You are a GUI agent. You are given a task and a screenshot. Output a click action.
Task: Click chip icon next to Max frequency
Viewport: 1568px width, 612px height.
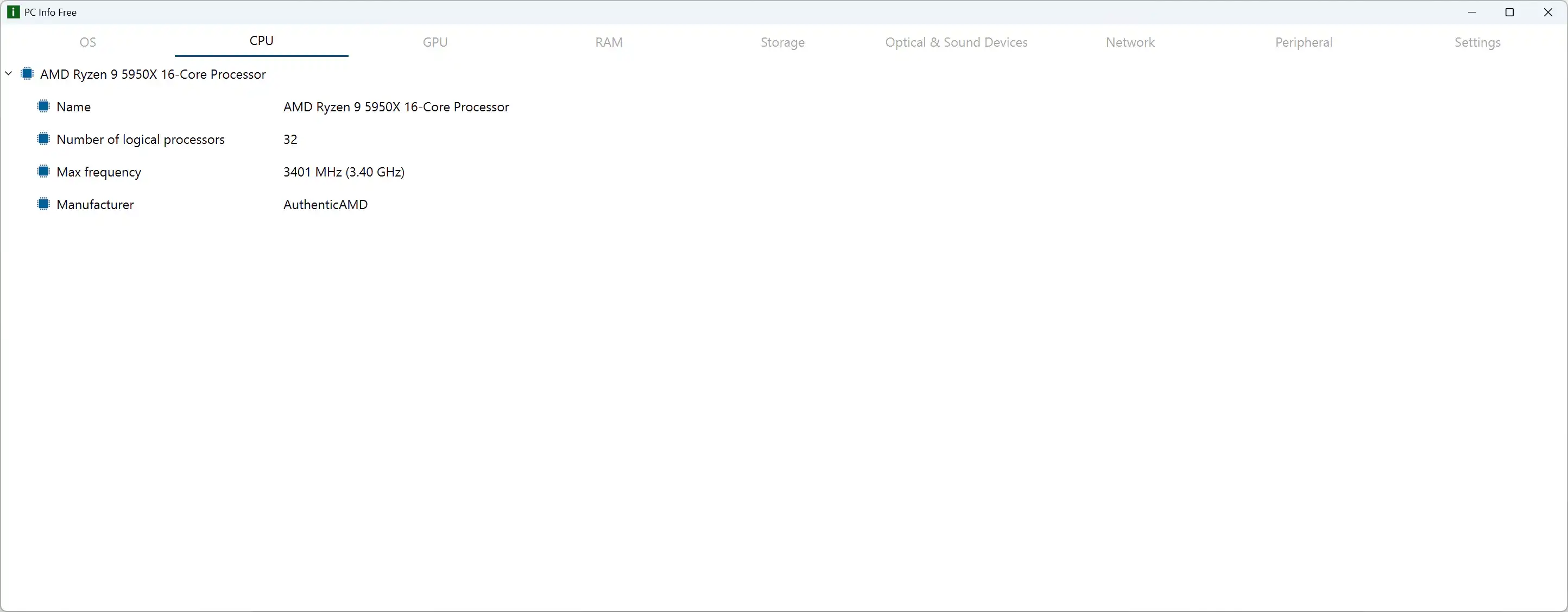[43, 172]
